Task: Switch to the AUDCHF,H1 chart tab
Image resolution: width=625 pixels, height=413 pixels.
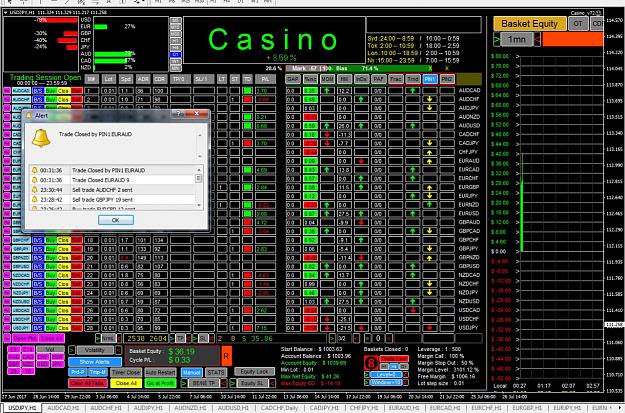Action: [106, 408]
